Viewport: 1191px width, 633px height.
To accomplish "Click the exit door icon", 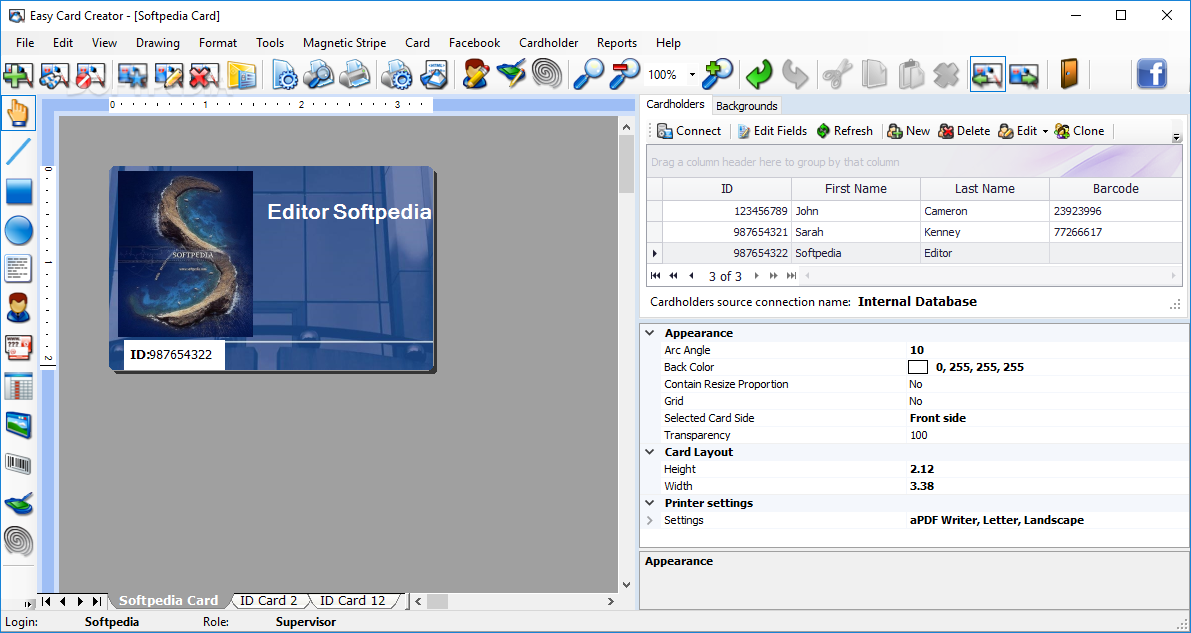I will pos(1069,74).
